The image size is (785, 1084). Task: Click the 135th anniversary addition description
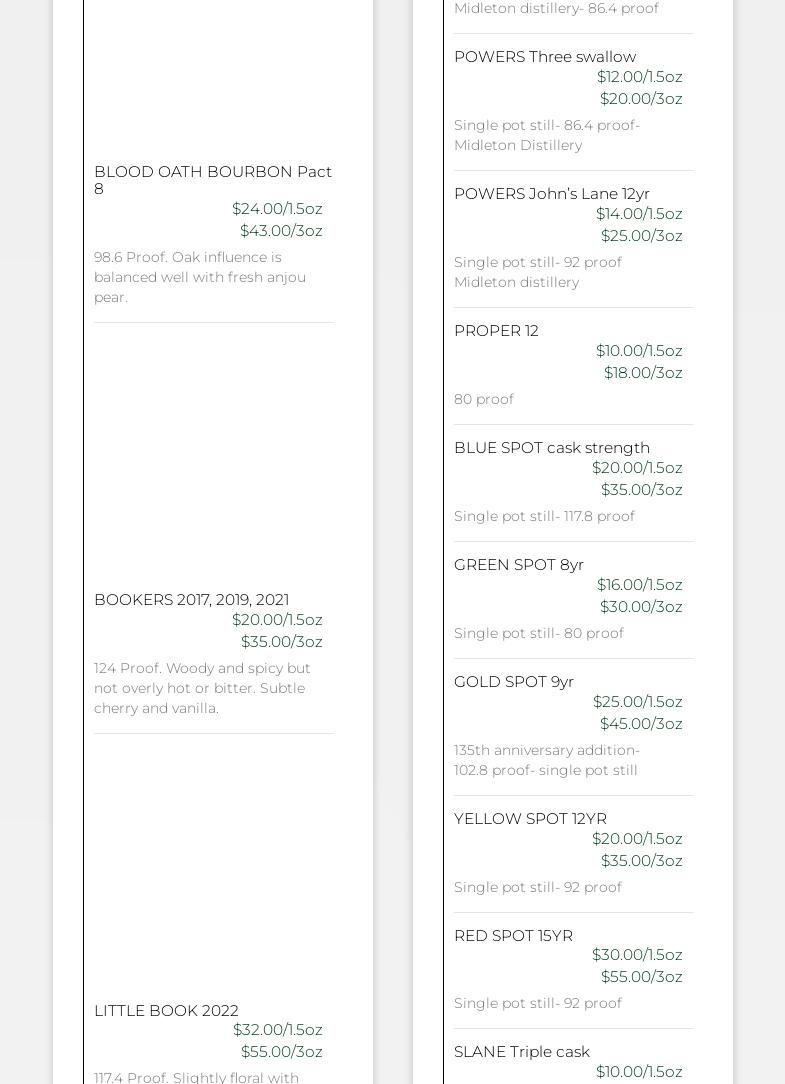pos(547,760)
